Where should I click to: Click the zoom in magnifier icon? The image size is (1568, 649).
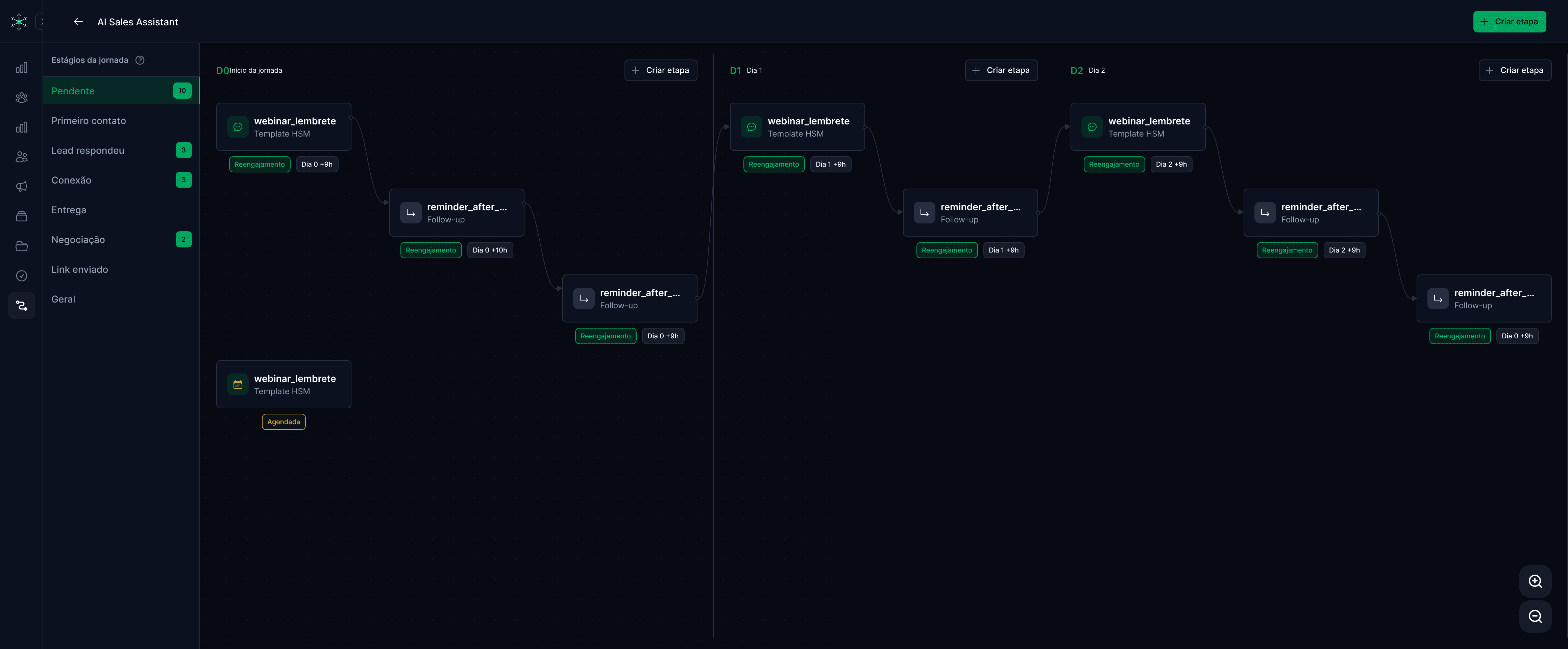pos(1535,581)
